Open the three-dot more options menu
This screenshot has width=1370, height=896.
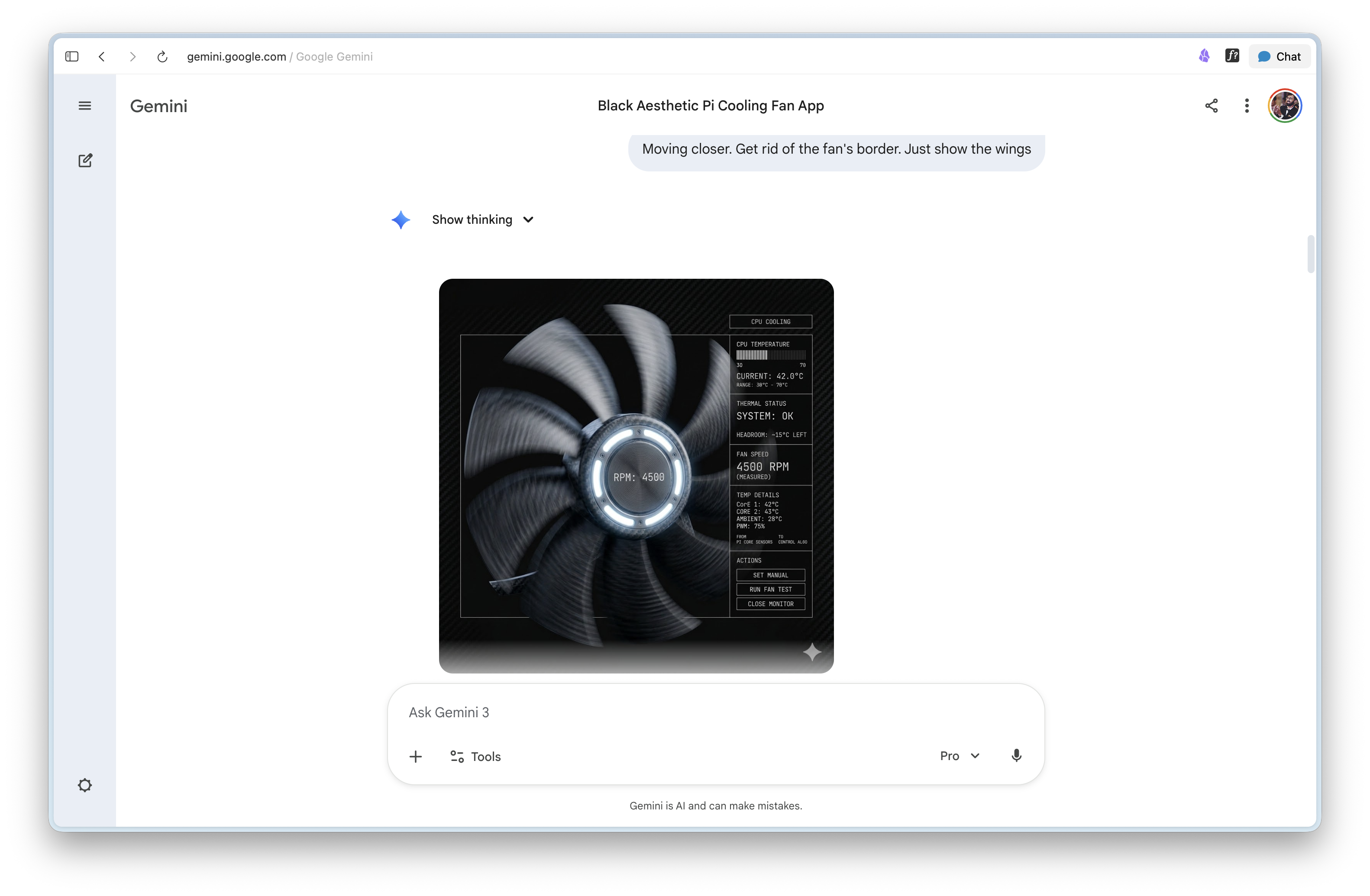pos(1246,106)
